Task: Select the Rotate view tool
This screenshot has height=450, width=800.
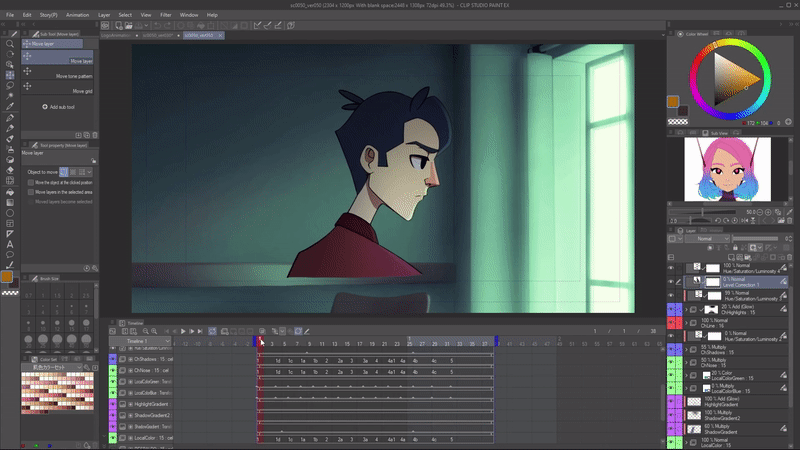Action: tap(10, 54)
